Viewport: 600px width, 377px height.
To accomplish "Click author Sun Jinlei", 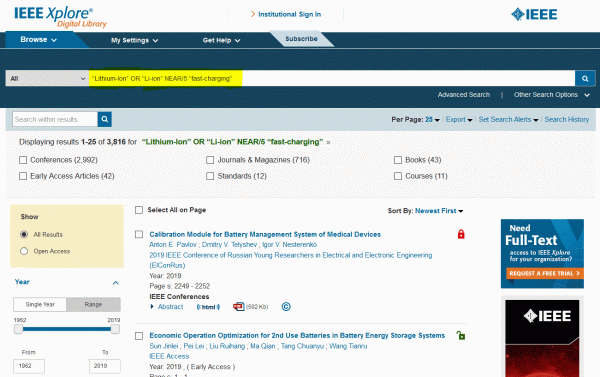I will 164,346.
